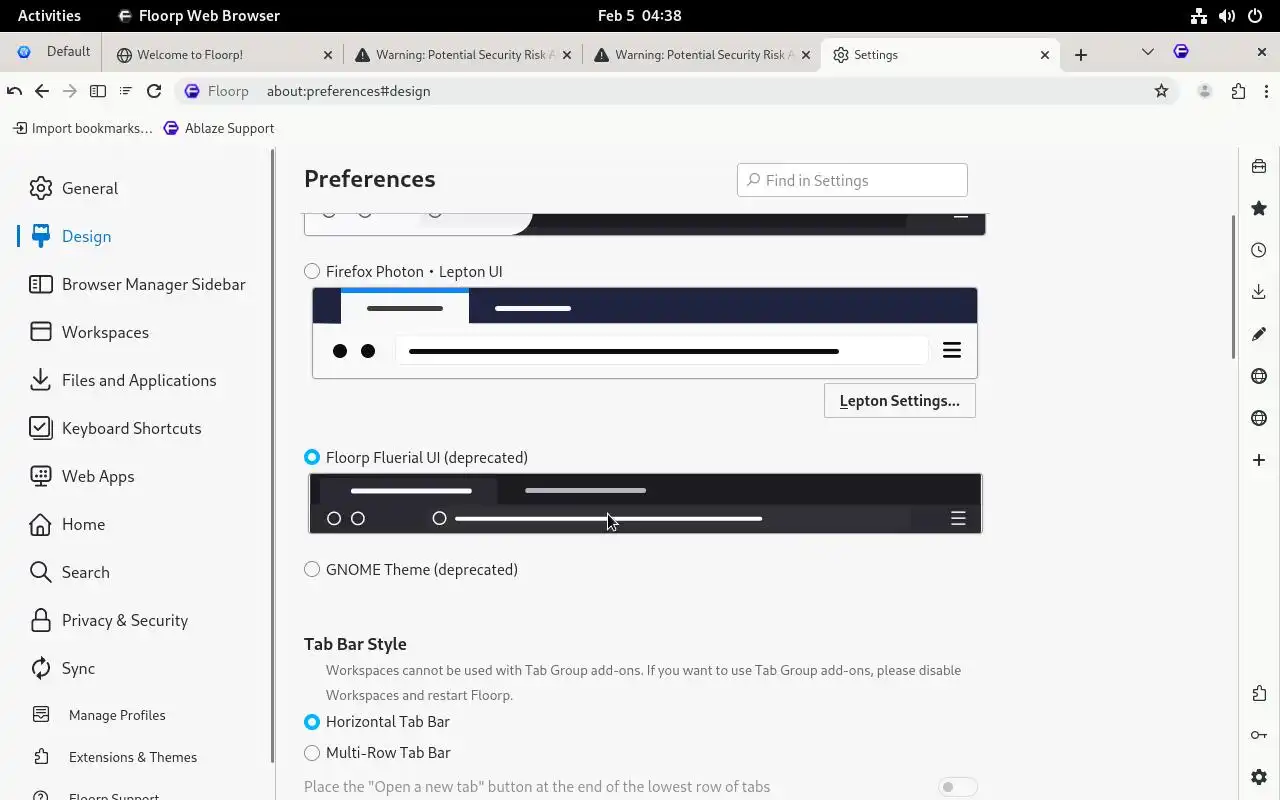The height and width of the screenshot is (800, 1280).
Task: Open GNOME Activities overview
Action: coord(49,15)
